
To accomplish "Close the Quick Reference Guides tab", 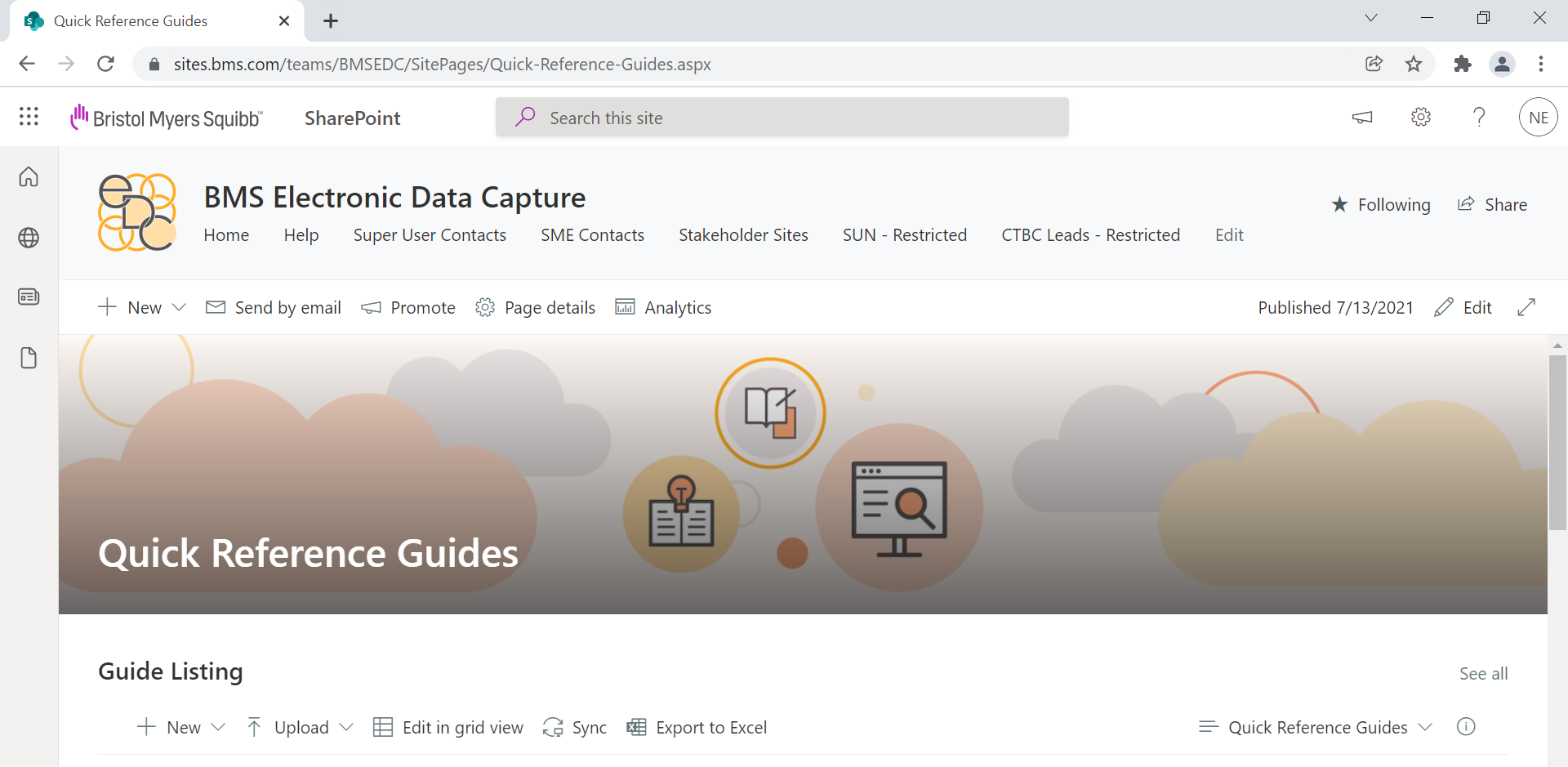I will pos(284,21).
